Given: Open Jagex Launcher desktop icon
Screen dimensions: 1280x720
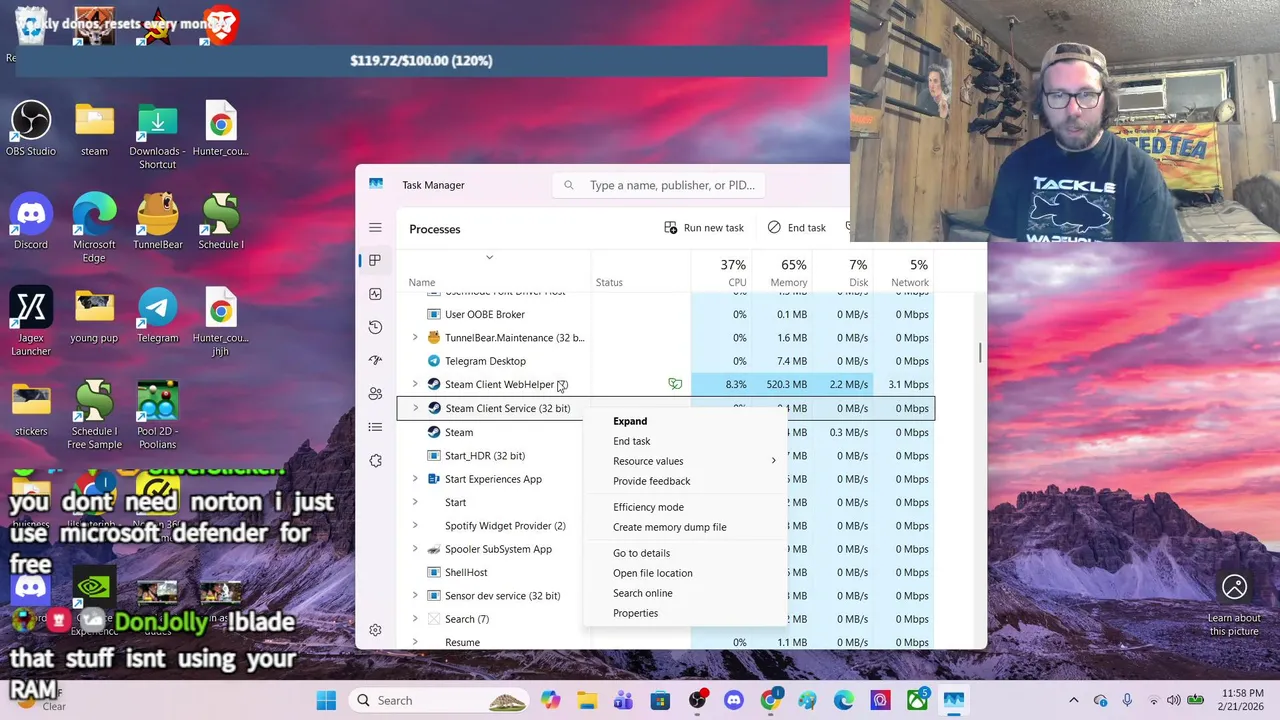Looking at the screenshot, I should (x=31, y=322).
